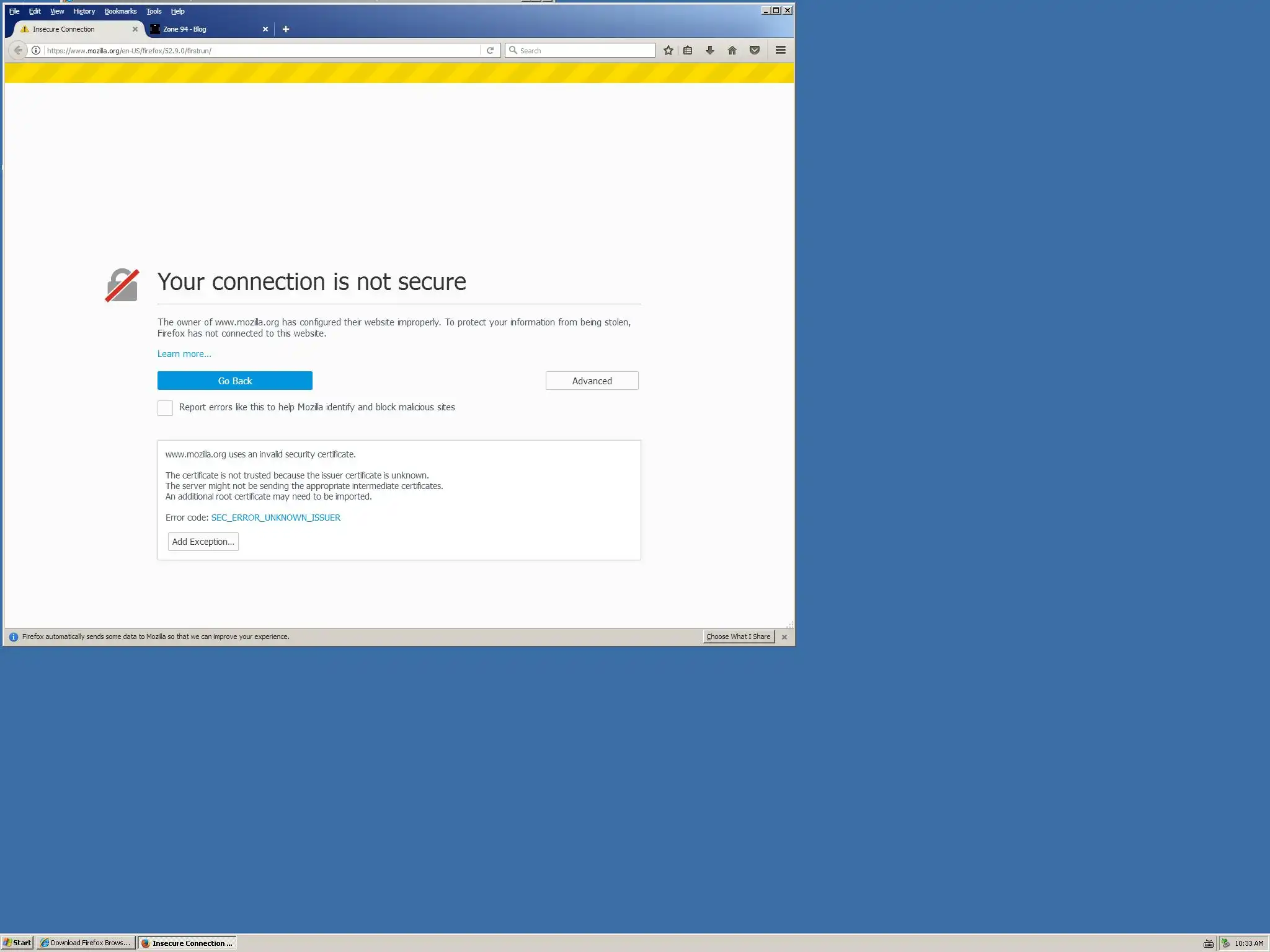Click the Add Exception button
The height and width of the screenshot is (952, 1270).
click(x=203, y=542)
